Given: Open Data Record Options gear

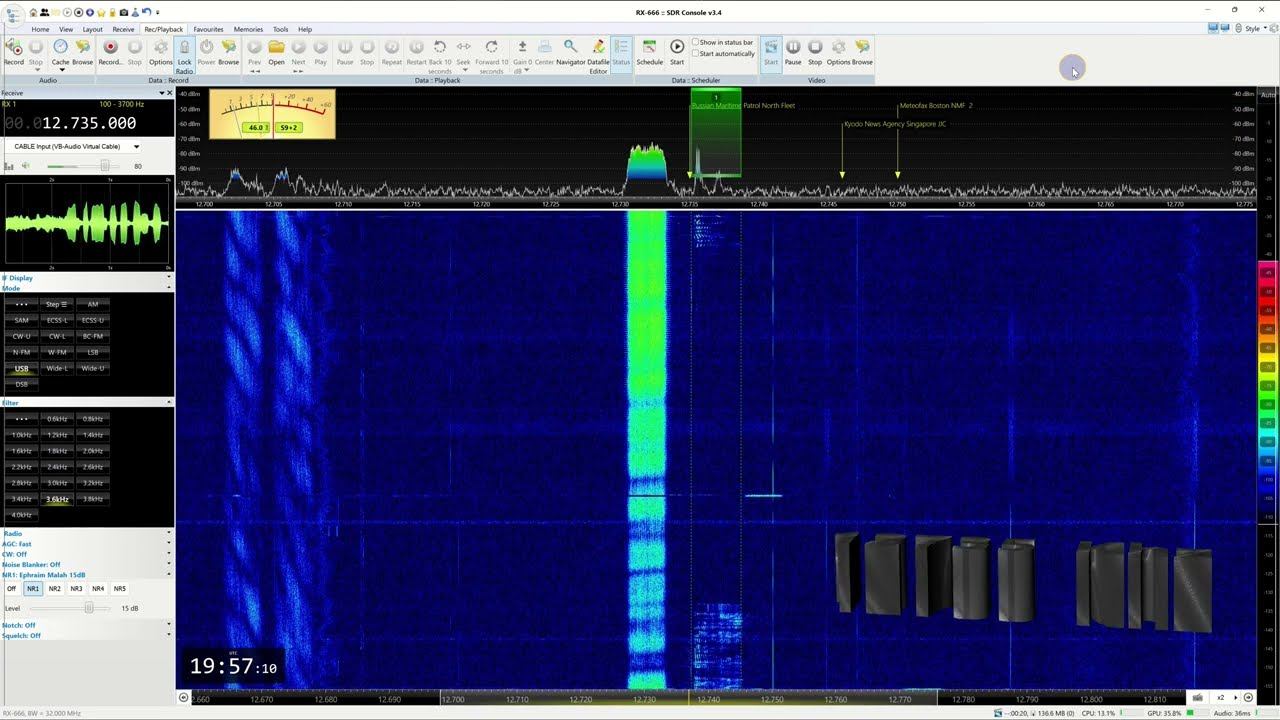Looking at the screenshot, I should (x=160, y=47).
